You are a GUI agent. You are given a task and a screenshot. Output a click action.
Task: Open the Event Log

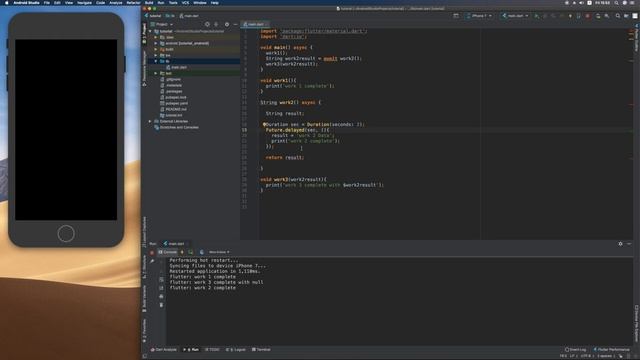[576, 350]
